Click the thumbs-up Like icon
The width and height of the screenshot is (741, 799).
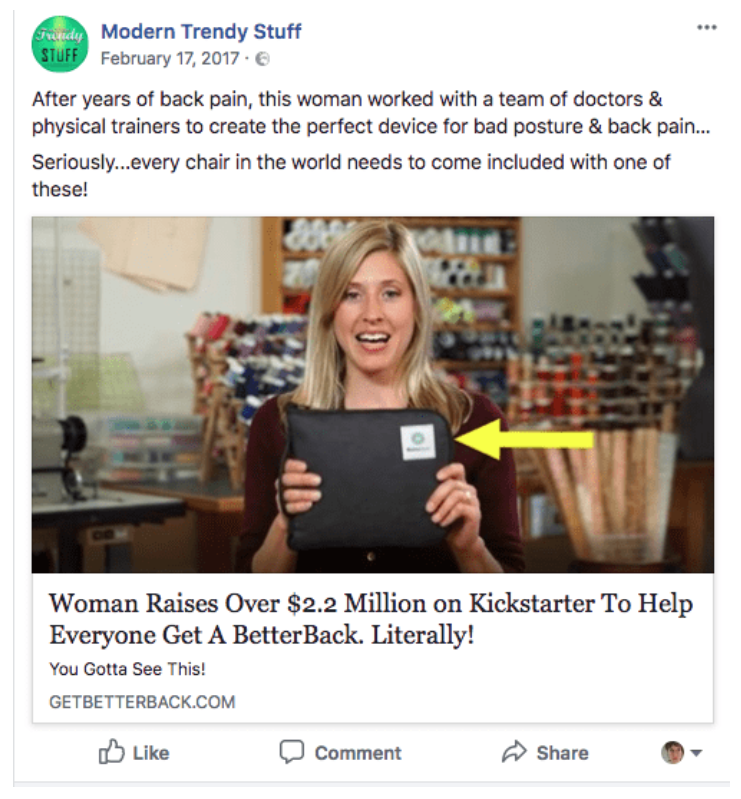point(110,752)
